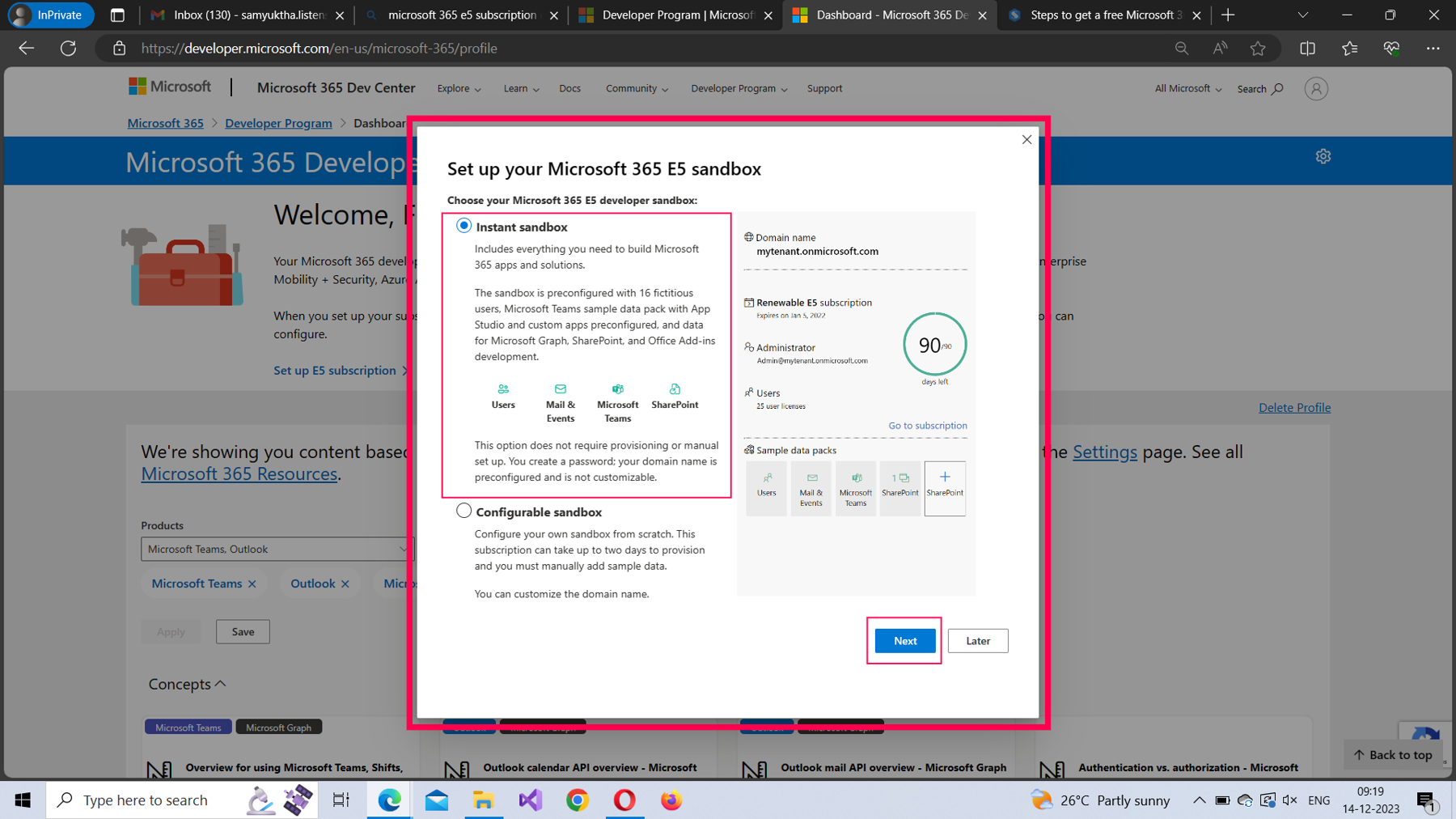Image resolution: width=1456 pixels, height=819 pixels.
Task: Expand the Community menu
Action: 637,88
